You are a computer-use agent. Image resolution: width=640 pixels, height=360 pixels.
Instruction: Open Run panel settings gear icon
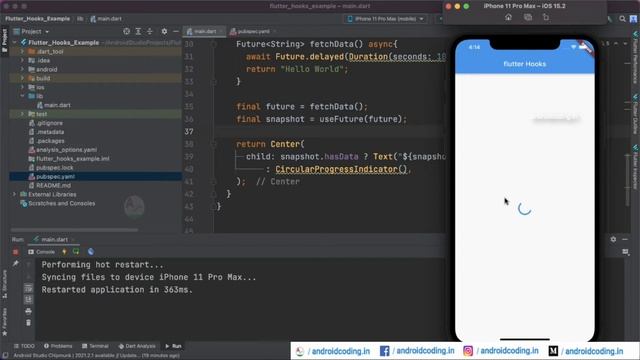click(613, 239)
